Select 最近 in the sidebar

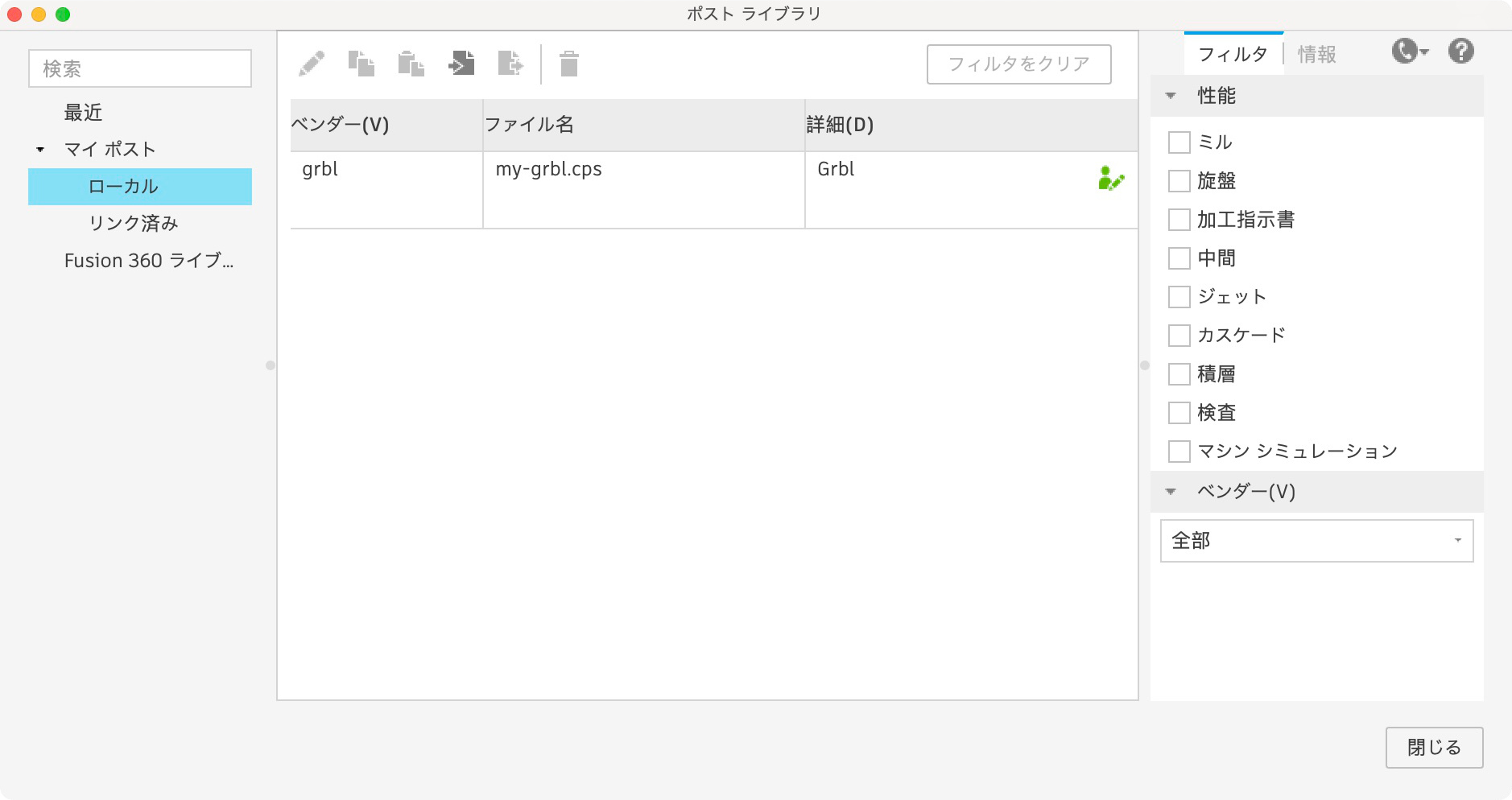tap(83, 113)
